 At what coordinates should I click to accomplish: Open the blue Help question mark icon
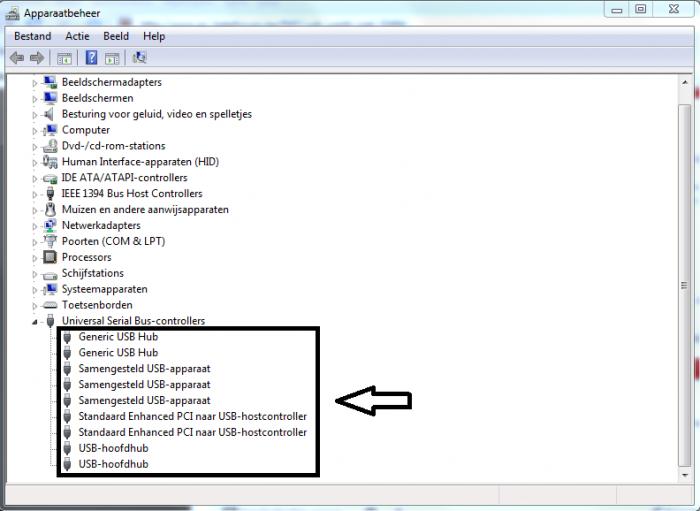tap(92, 58)
